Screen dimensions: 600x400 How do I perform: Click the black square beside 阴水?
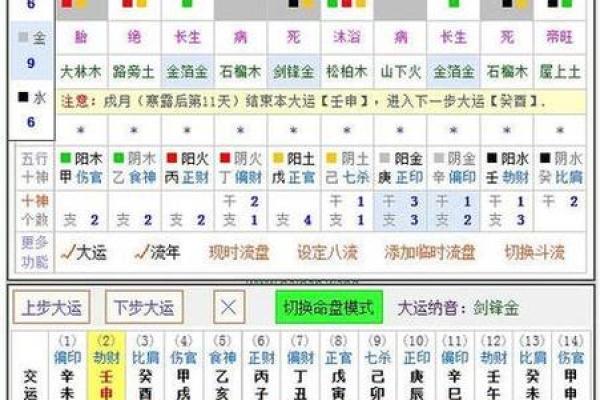pyautogui.click(x=545, y=158)
